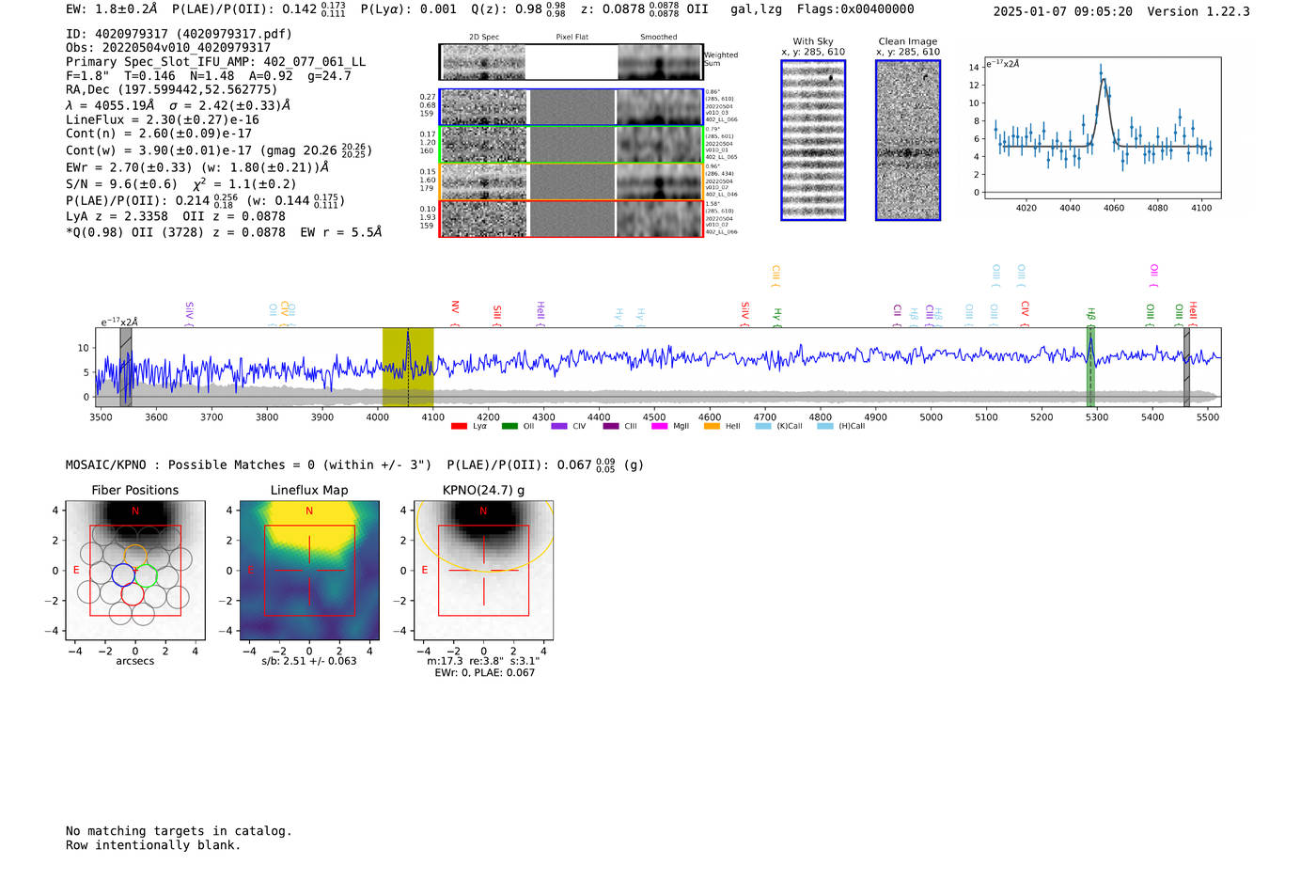Open the Fiber Positions plot
The width and height of the screenshot is (1316, 896).
tap(134, 570)
